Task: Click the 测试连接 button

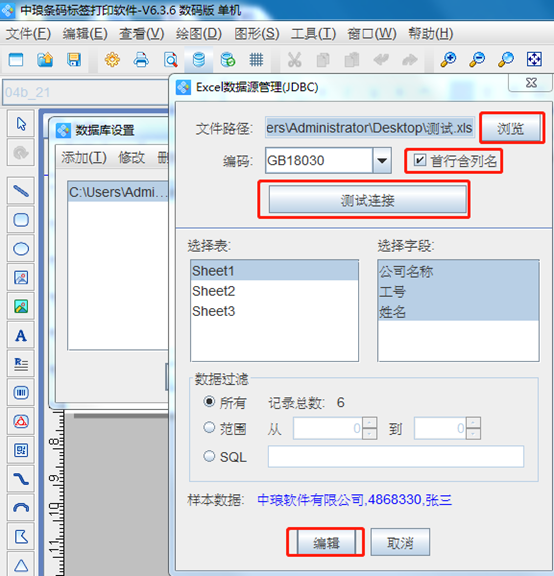Action: (368, 200)
